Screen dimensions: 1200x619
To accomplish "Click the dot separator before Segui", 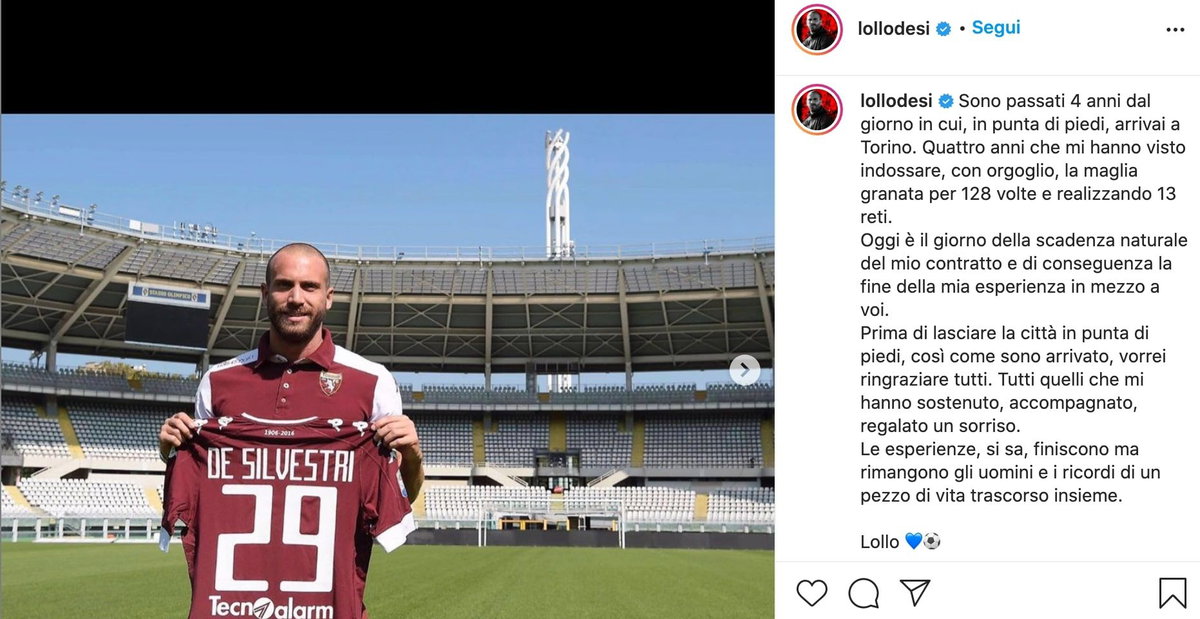I will [960, 29].
